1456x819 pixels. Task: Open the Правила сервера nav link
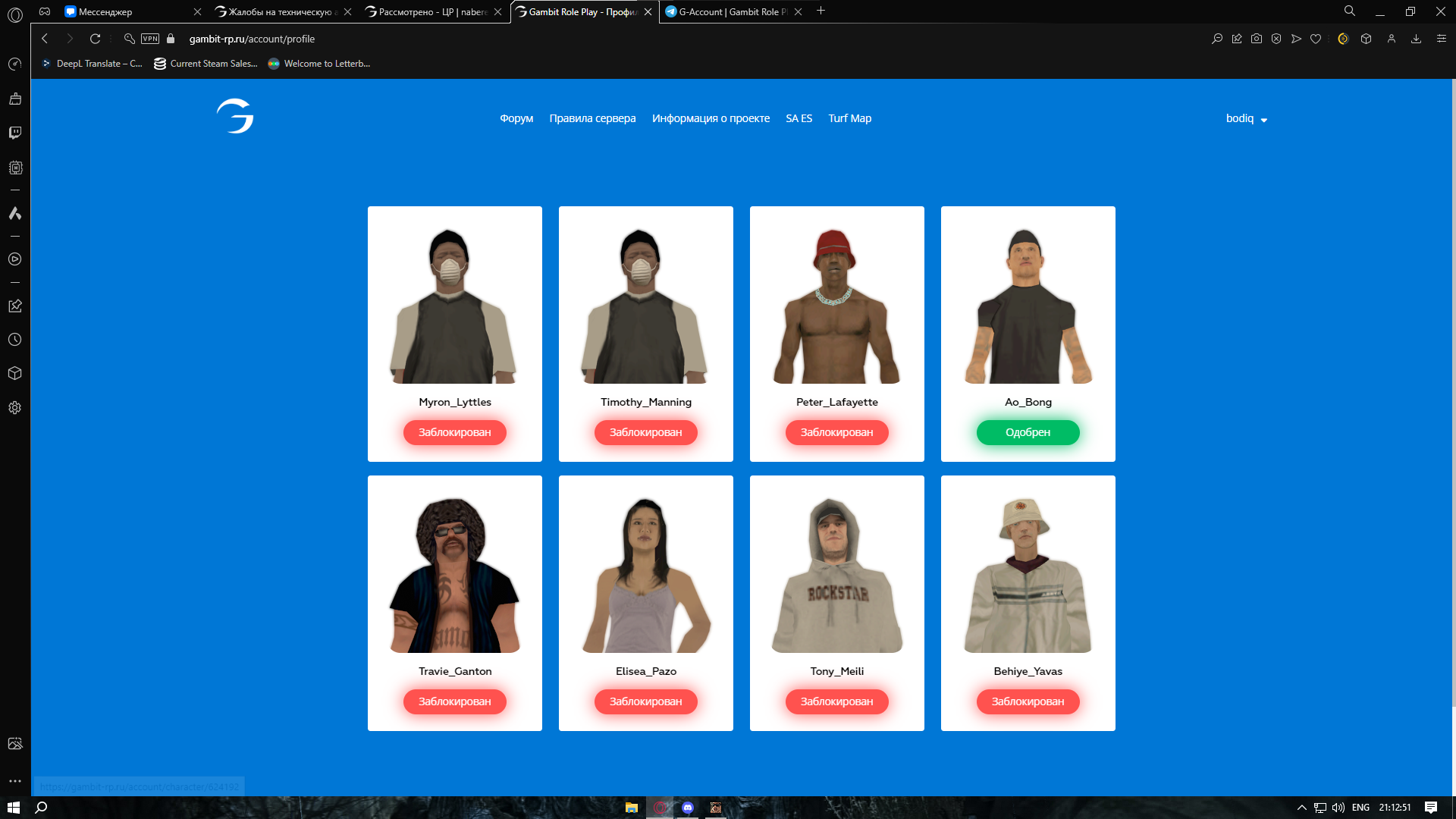click(x=592, y=118)
